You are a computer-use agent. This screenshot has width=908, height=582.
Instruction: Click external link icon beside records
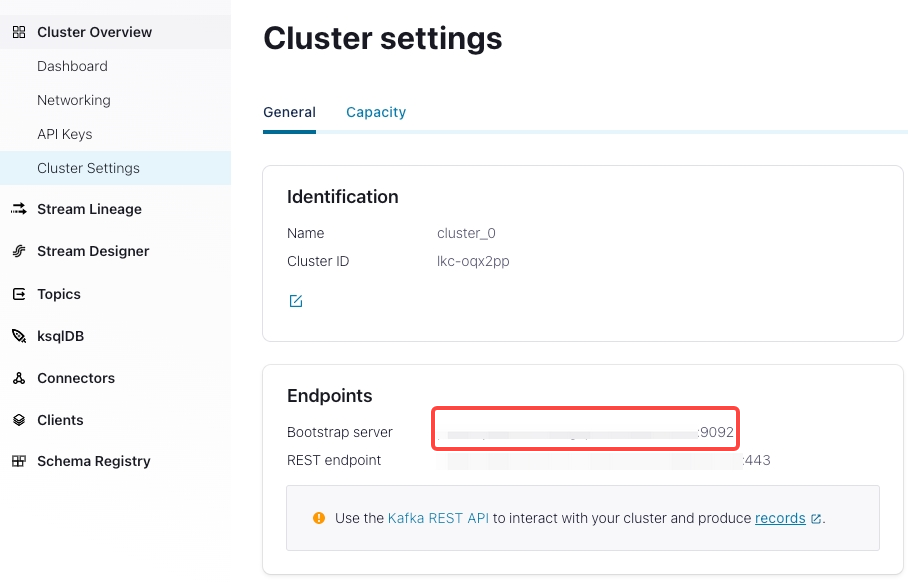816,519
